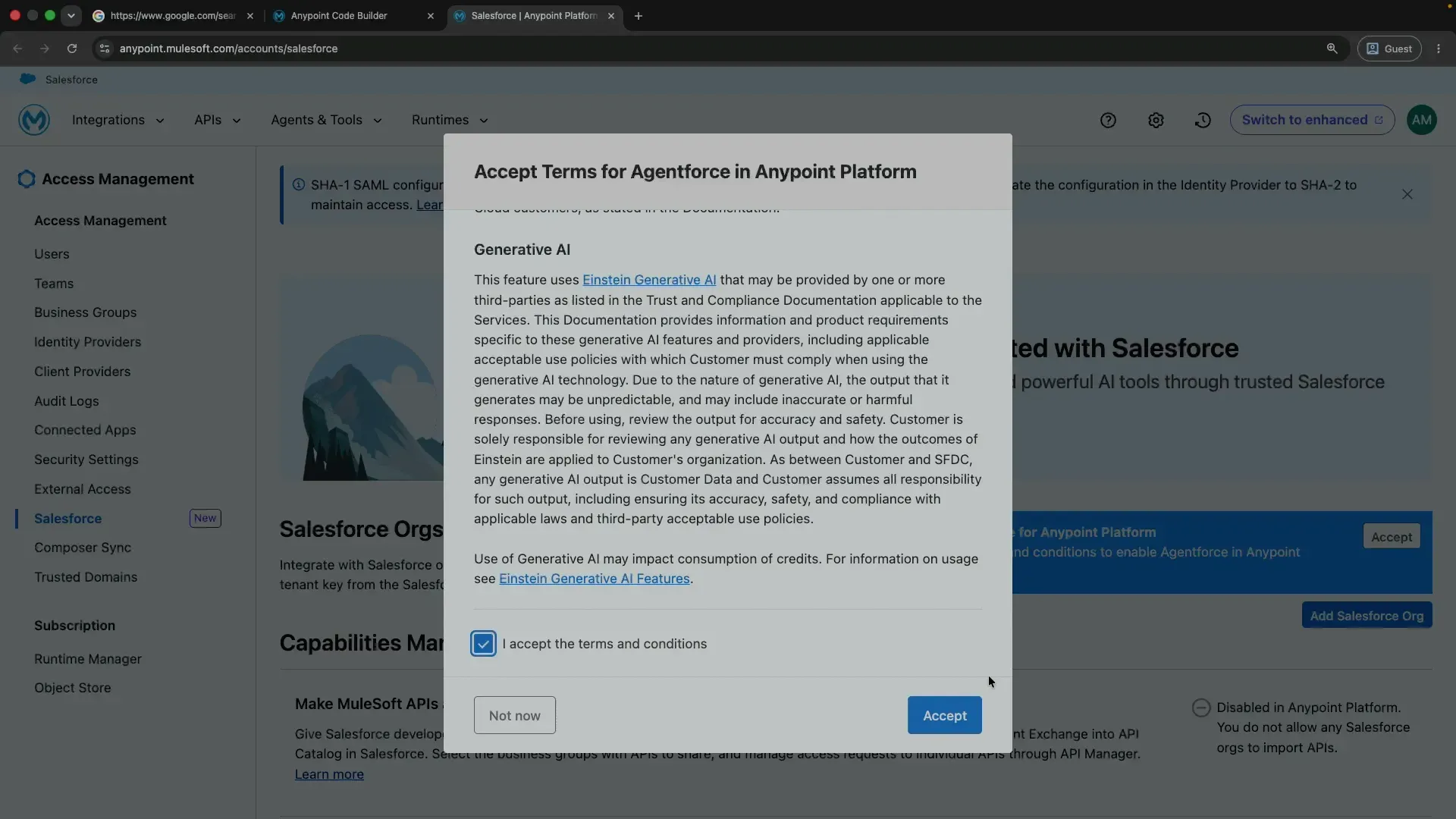Viewport: 1456px width, 819px height.
Task: Select Business Groups in sidebar
Action: pos(85,312)
